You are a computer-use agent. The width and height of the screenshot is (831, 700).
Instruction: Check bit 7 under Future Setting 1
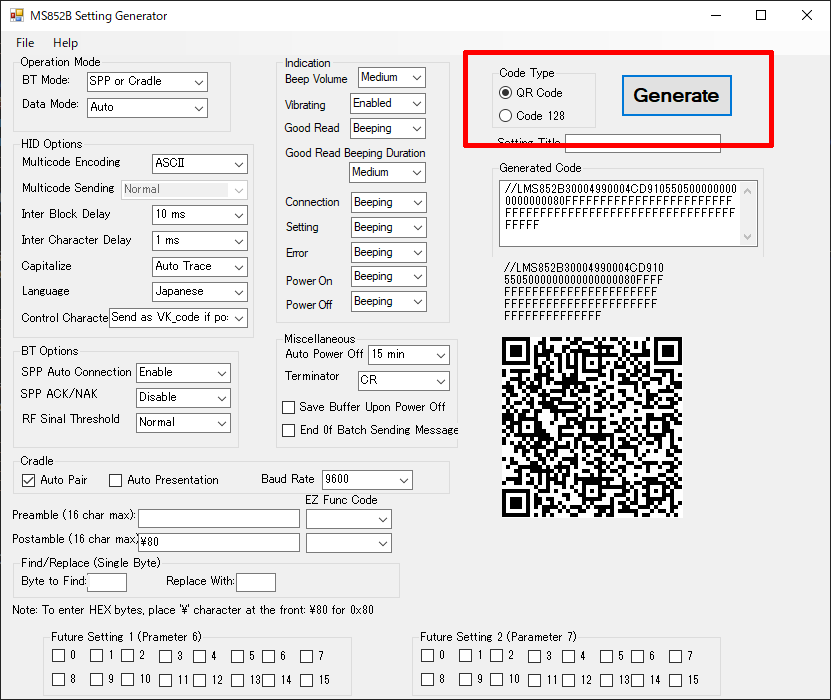click(306, 656)
